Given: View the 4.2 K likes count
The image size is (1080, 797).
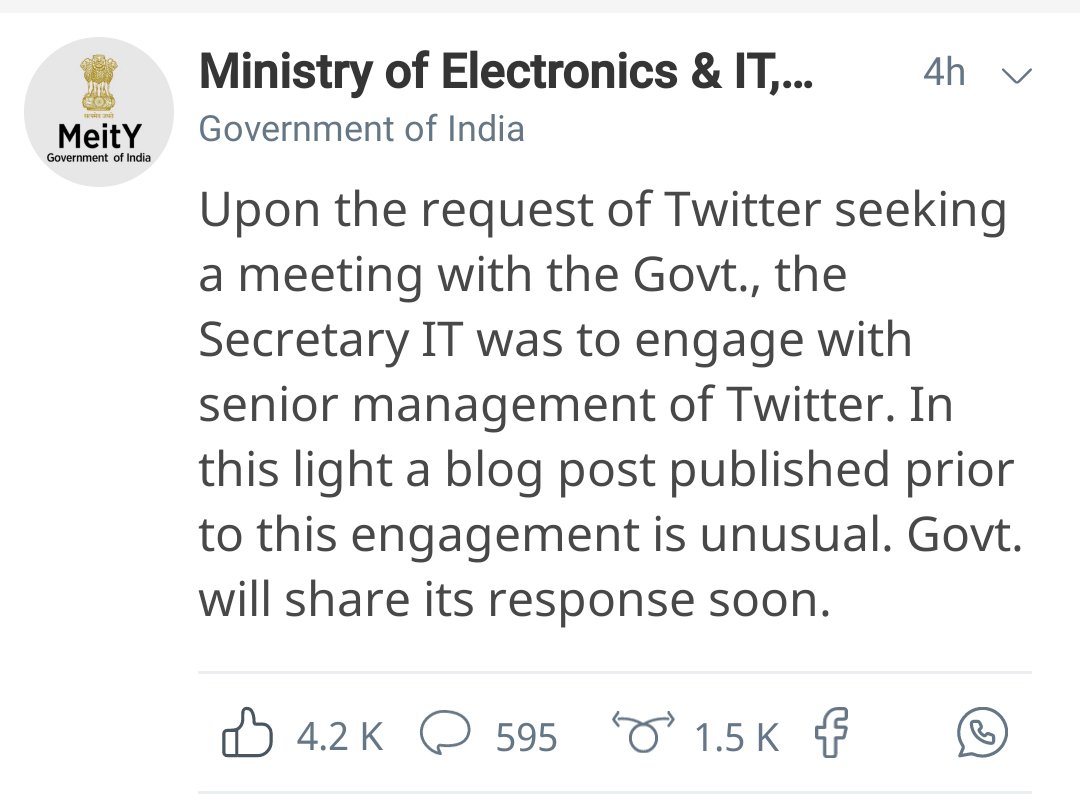Looking at the screenshot, I should pos(340,736).
